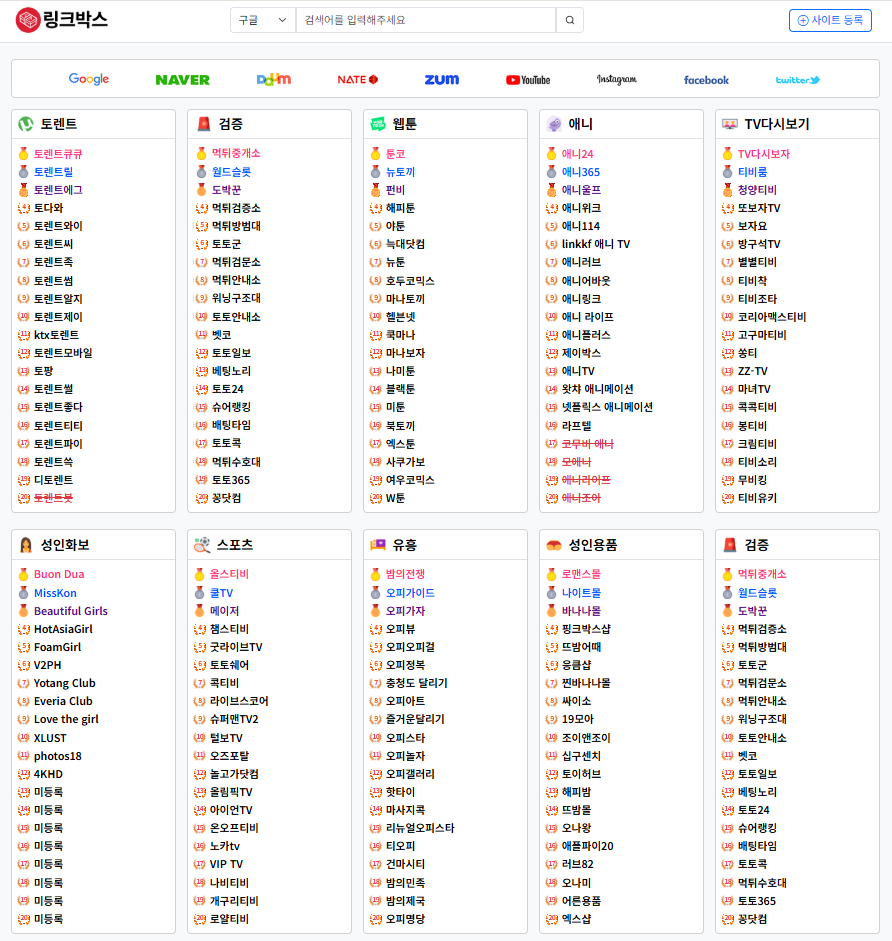Visit the 올스티비 sports link
This screenshot has height=941, width=892.
point(229,575)
